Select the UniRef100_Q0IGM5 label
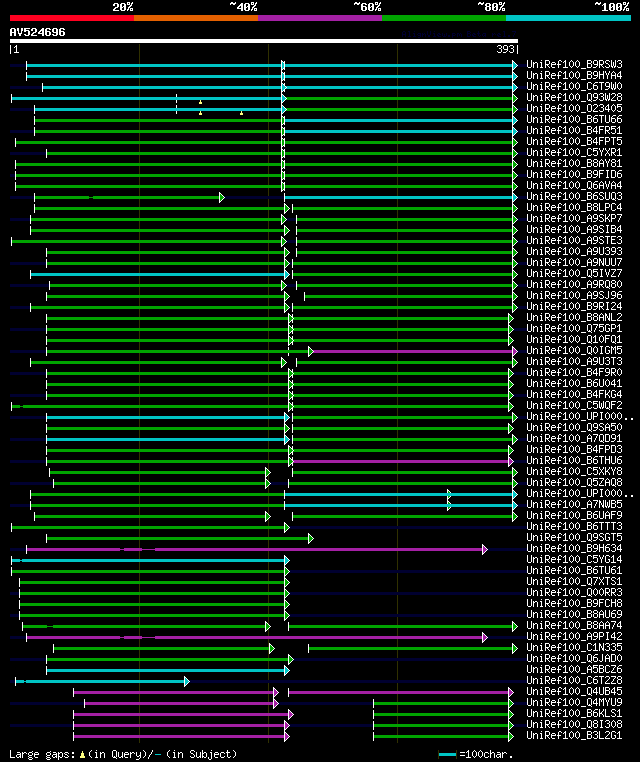 point(574,350)
